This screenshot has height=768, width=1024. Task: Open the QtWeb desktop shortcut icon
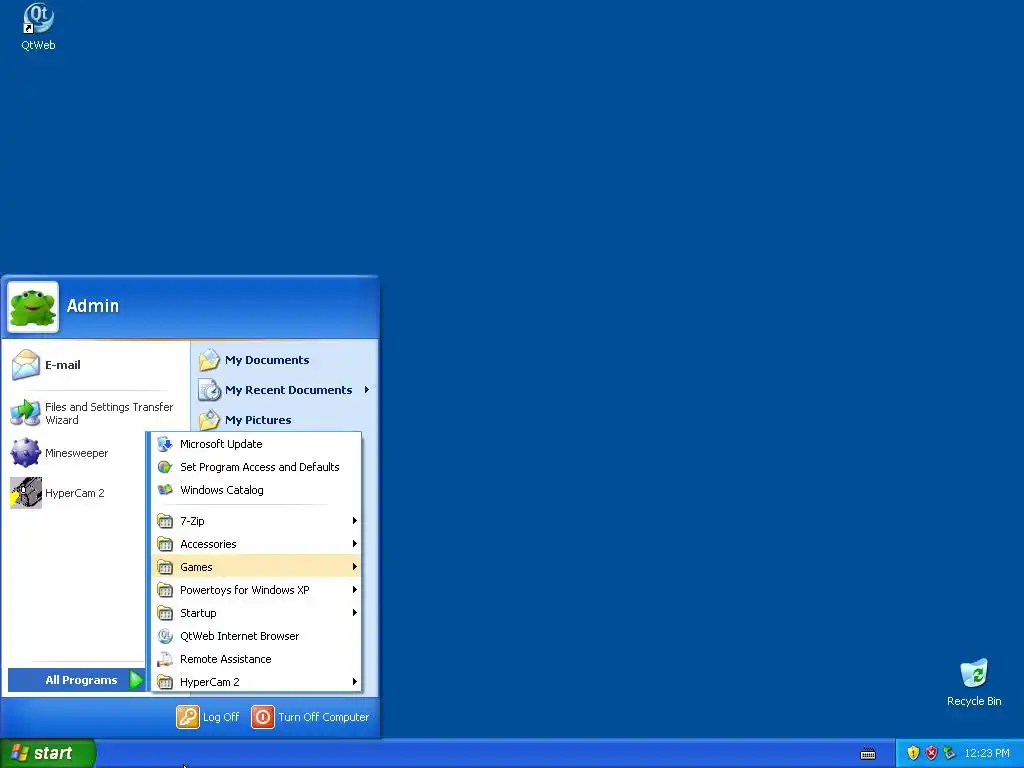38,18
